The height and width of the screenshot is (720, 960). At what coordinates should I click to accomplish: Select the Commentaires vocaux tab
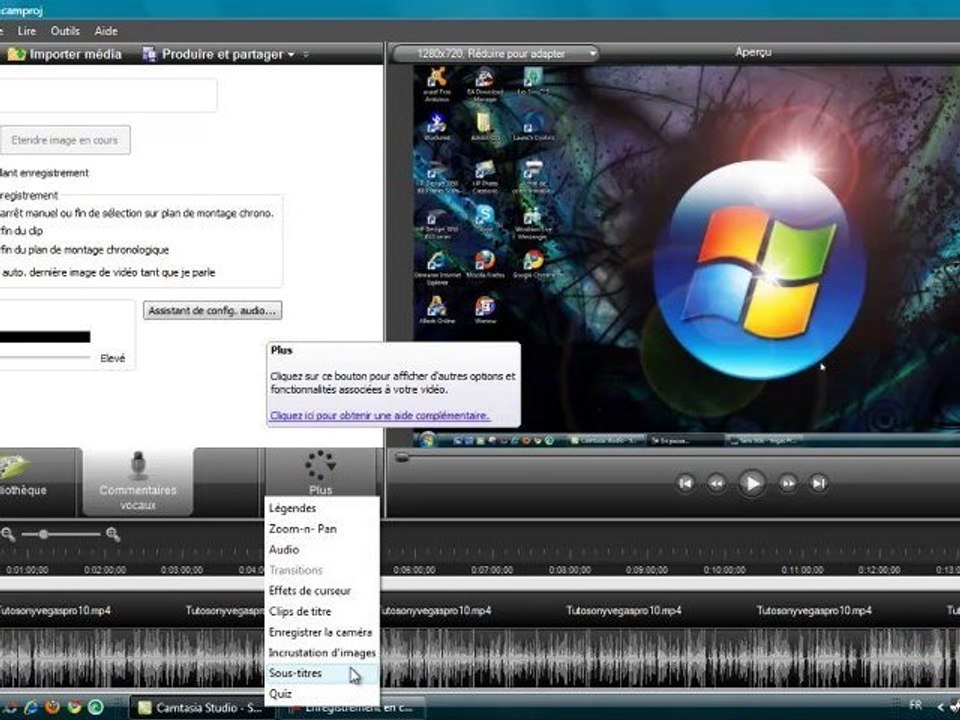(138, 482)
